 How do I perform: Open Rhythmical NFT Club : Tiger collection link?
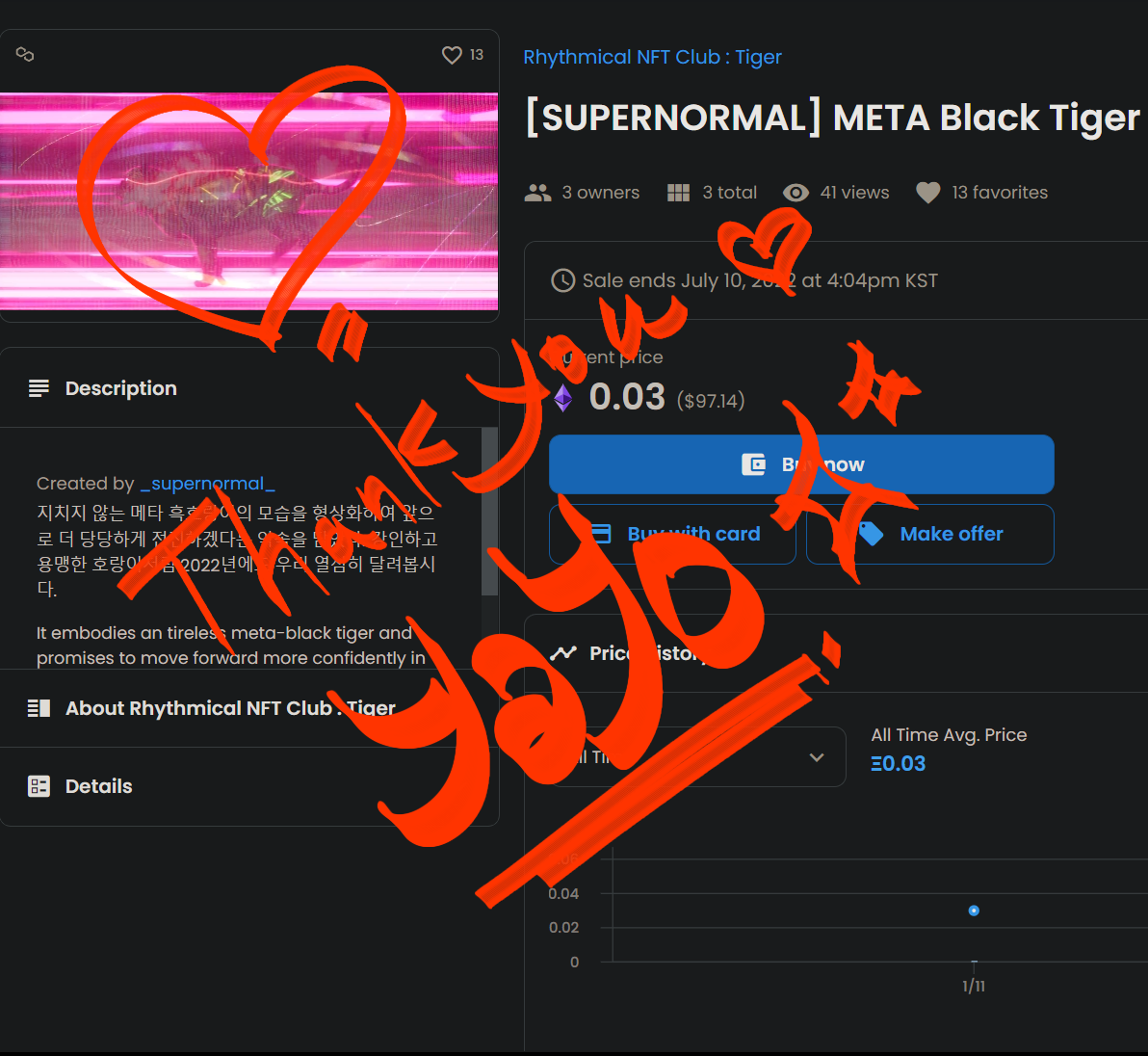(652, 57)
